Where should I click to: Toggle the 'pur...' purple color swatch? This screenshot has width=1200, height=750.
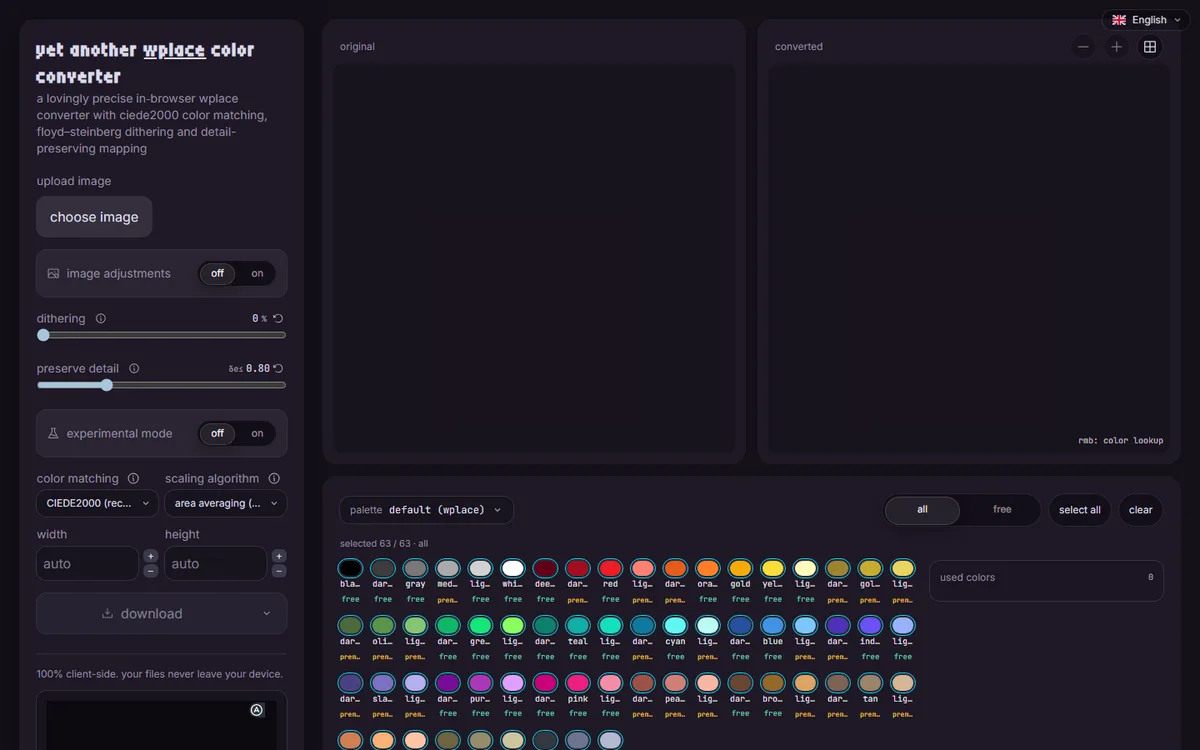[x=480, y=682]
